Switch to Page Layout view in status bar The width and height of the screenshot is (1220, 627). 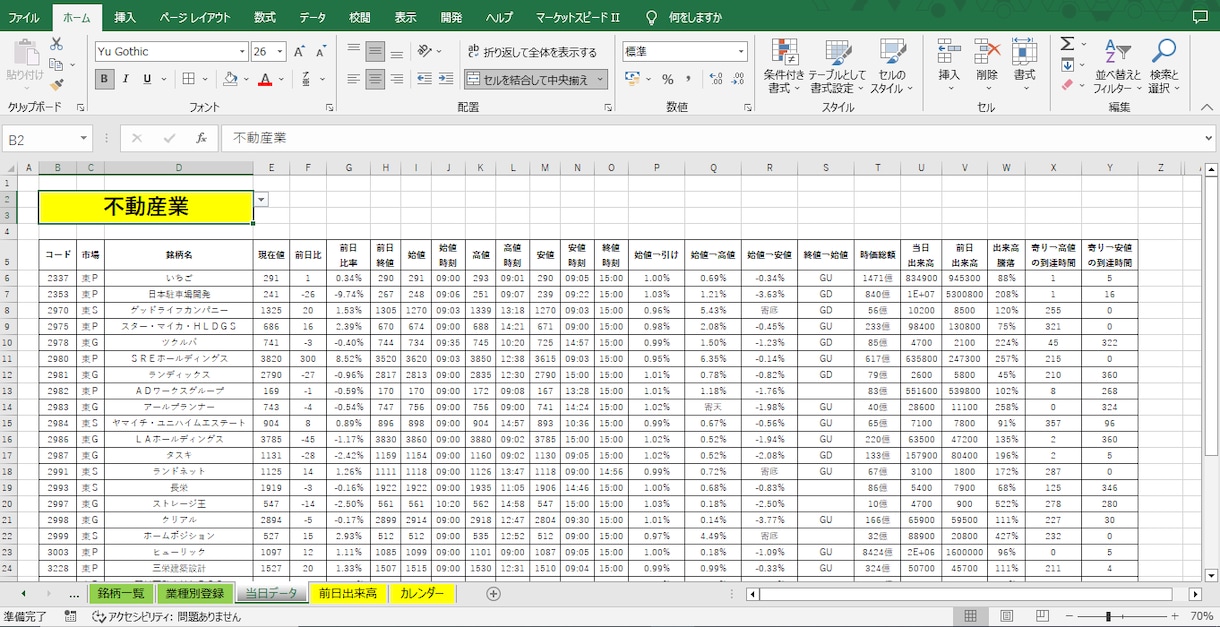[x=1007, y=616]
